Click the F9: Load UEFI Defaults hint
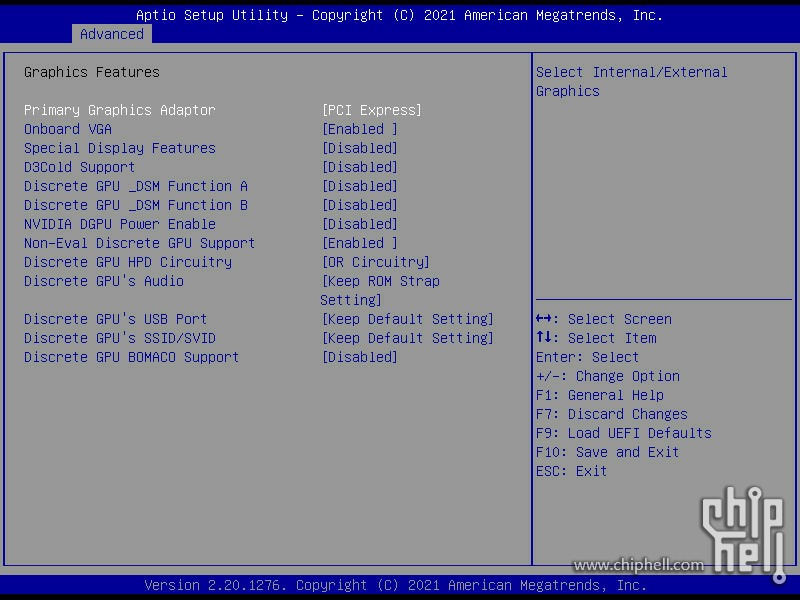The width and height of the screenshot is (800, 600). click(x=623, y=433)
